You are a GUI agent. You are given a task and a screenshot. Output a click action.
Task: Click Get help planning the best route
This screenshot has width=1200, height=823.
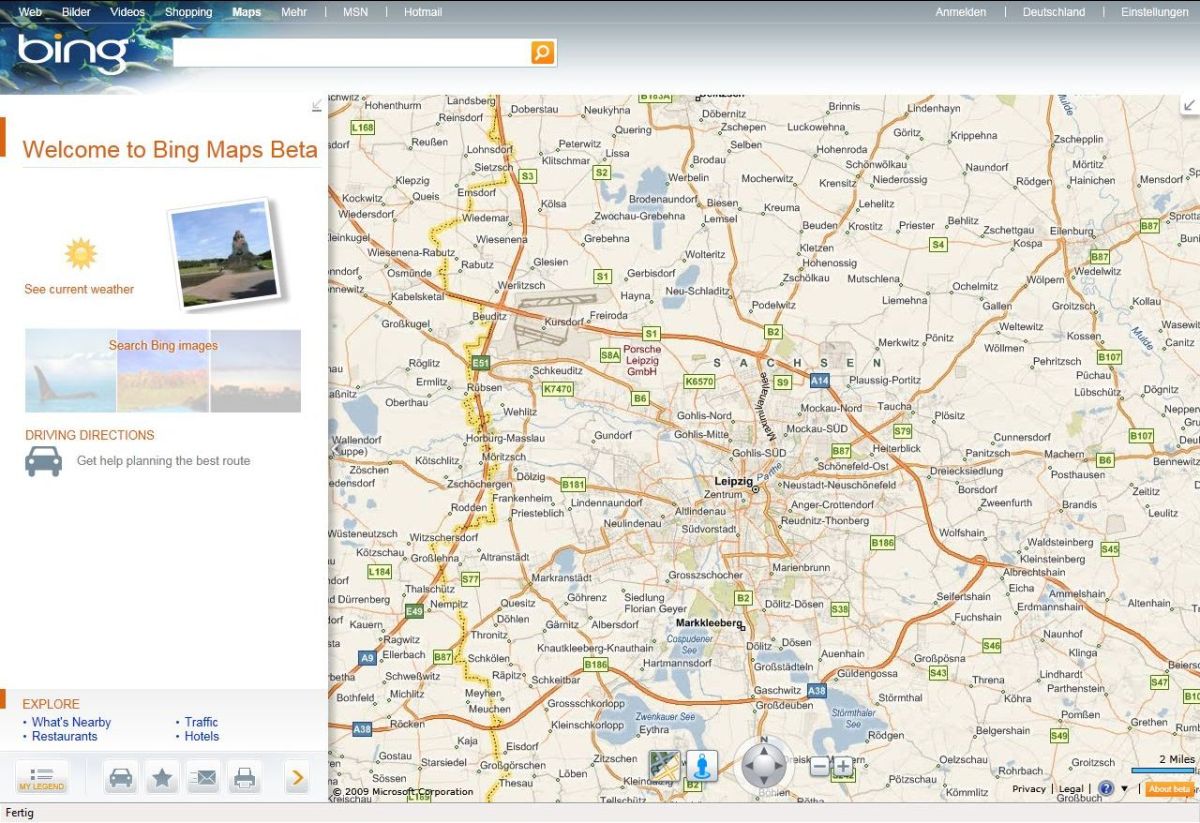pyautogui.click(x=164, y=461)
